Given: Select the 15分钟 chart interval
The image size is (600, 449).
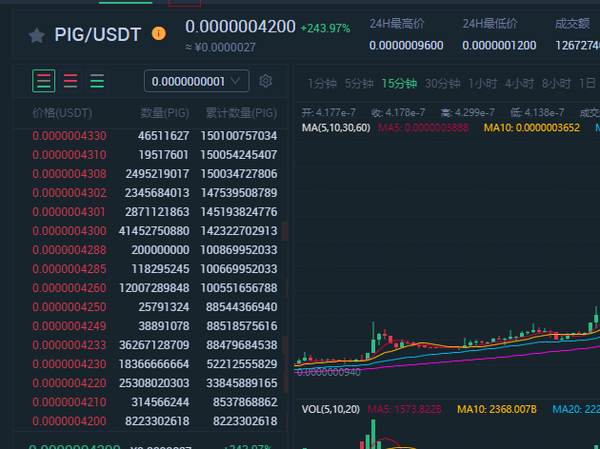Looking at the screenshot, I should point(398,84).
